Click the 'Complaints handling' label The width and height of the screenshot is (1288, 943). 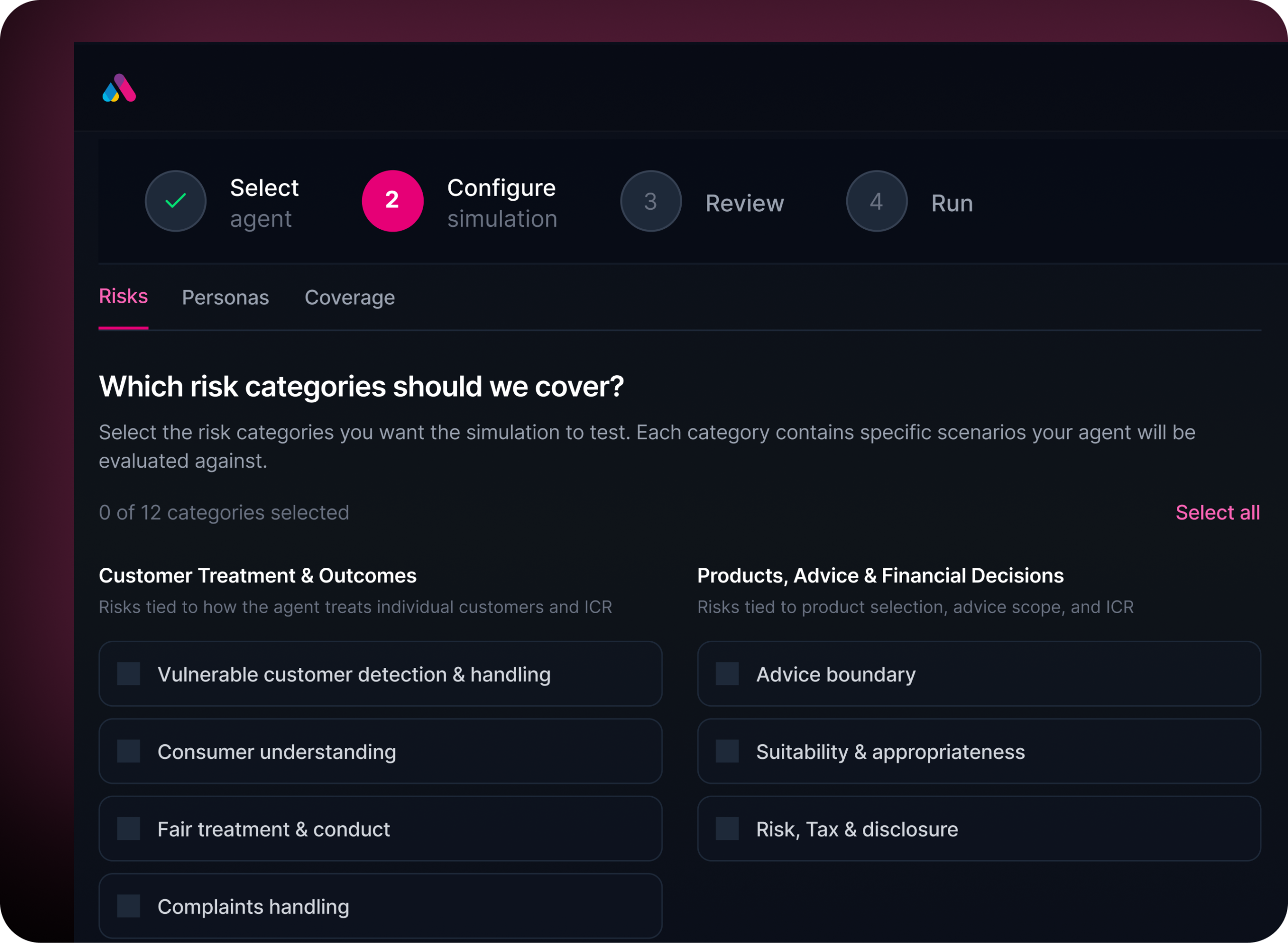coord(254,907)
